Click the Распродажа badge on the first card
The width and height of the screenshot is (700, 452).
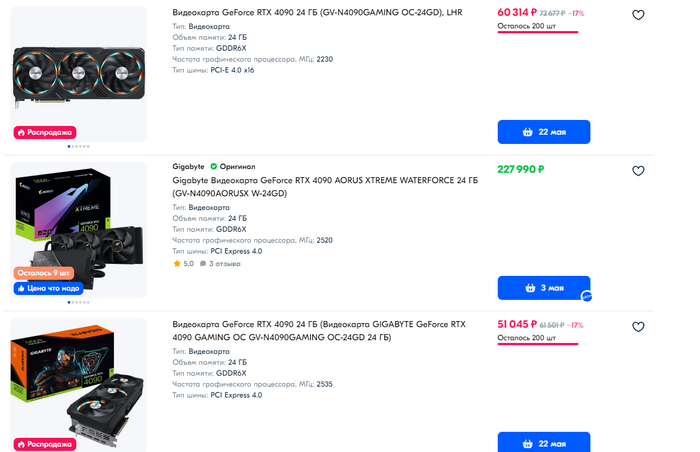[44, 132]
